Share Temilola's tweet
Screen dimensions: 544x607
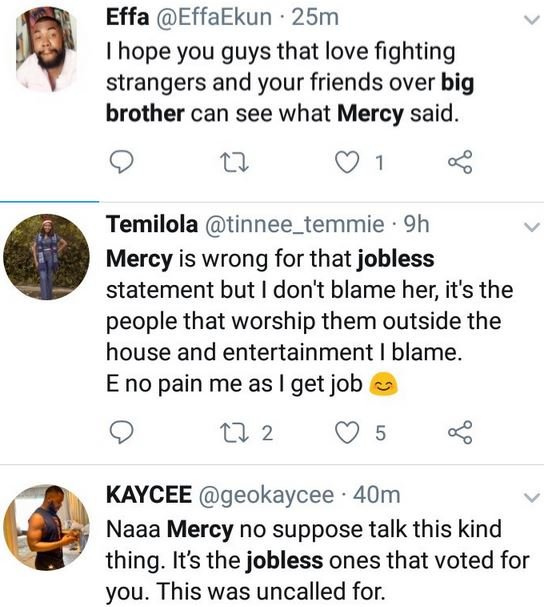[x=460, y=432]
